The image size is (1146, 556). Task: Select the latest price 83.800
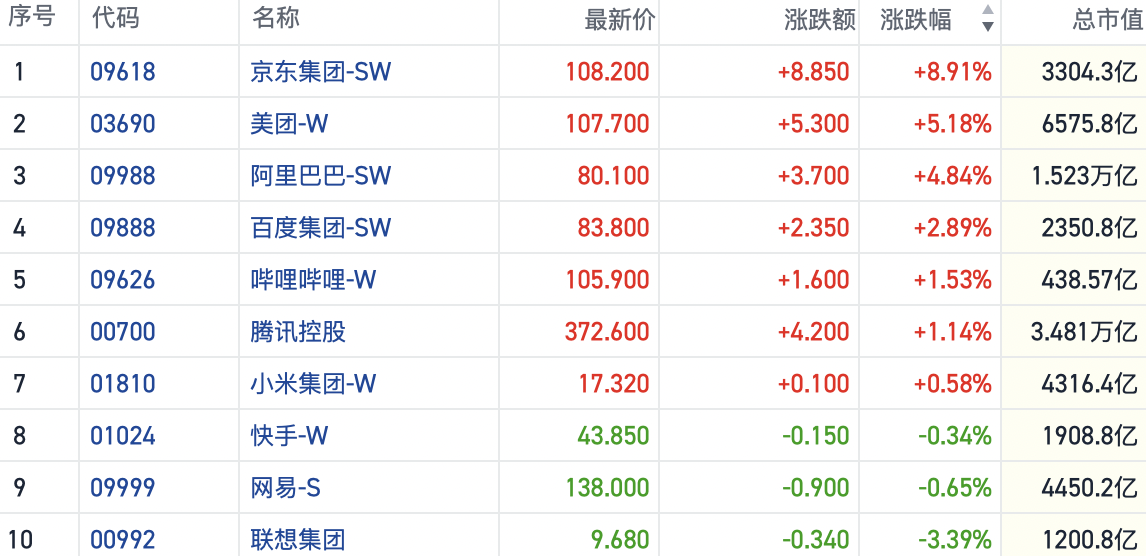(613, 228)
